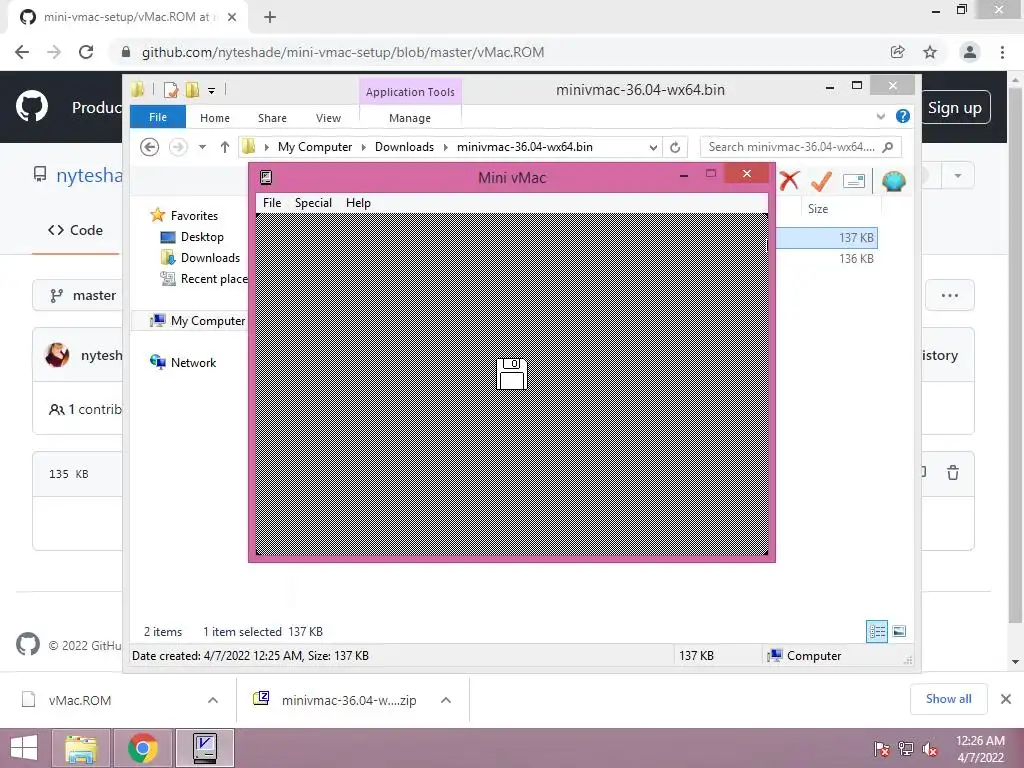Close the Chrome downloads bar
This screenshot has width=1024, height=768.
pos(1006,699)
